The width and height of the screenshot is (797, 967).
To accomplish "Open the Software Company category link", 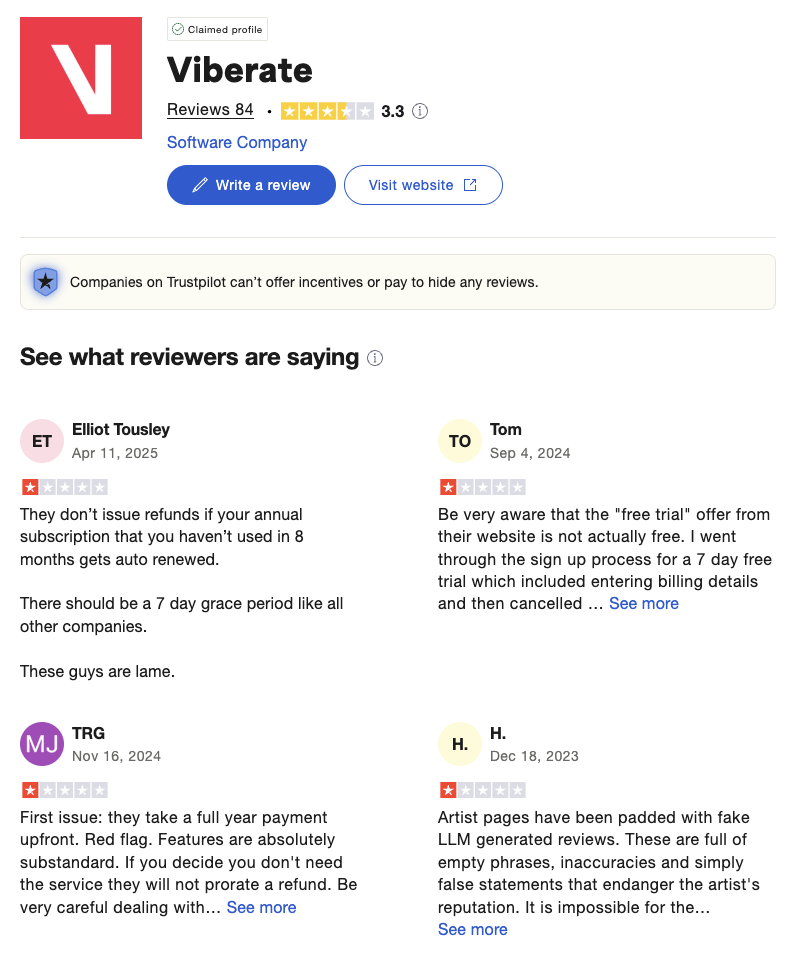I will [x=237, y=142].
